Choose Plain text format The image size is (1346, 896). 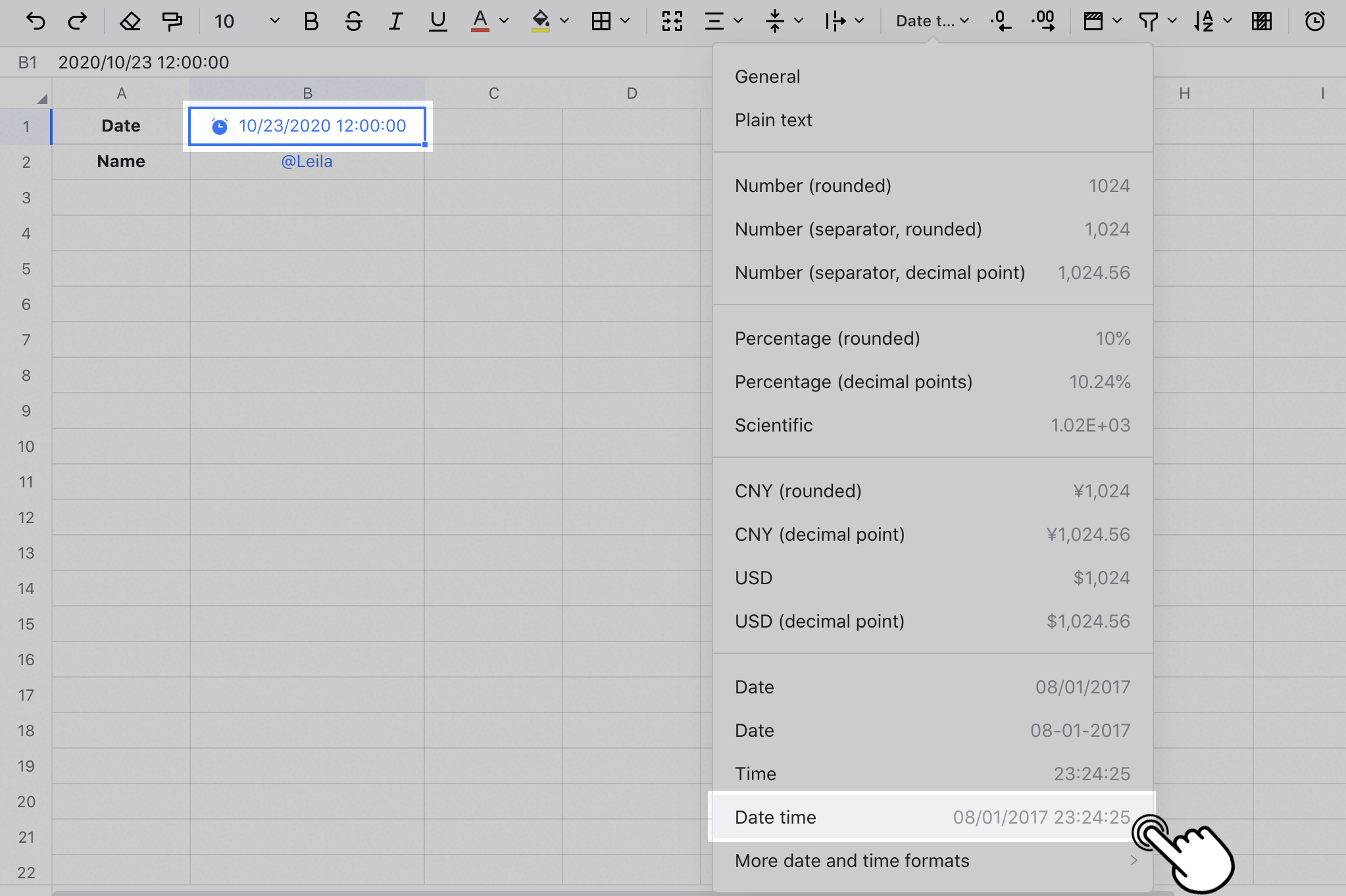click(x=774, y=120)
